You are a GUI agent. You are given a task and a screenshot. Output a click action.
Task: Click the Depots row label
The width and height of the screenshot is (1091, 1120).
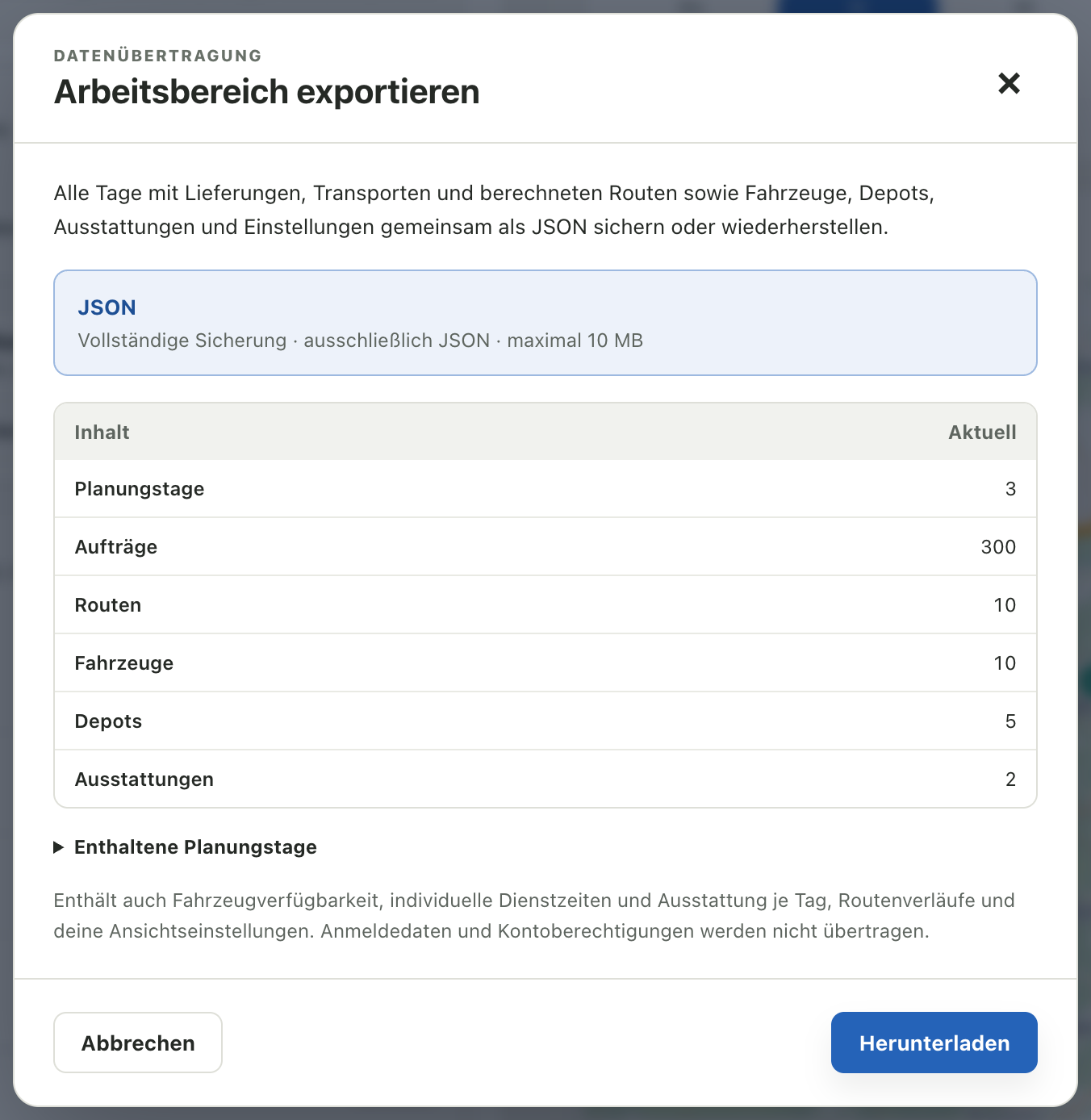[108, 721]
